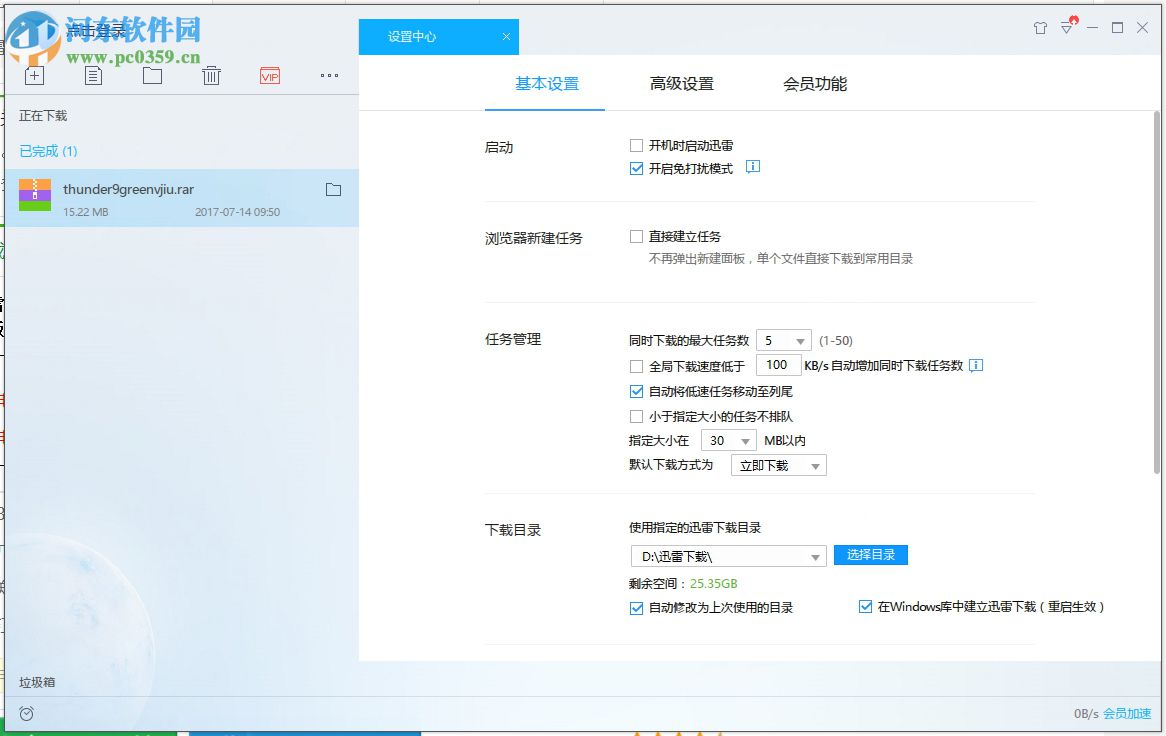The width and height of the screenshot is (1166, 736).
Task: Click the 会员加速 link at bottom right
Action: point(1129,713)
